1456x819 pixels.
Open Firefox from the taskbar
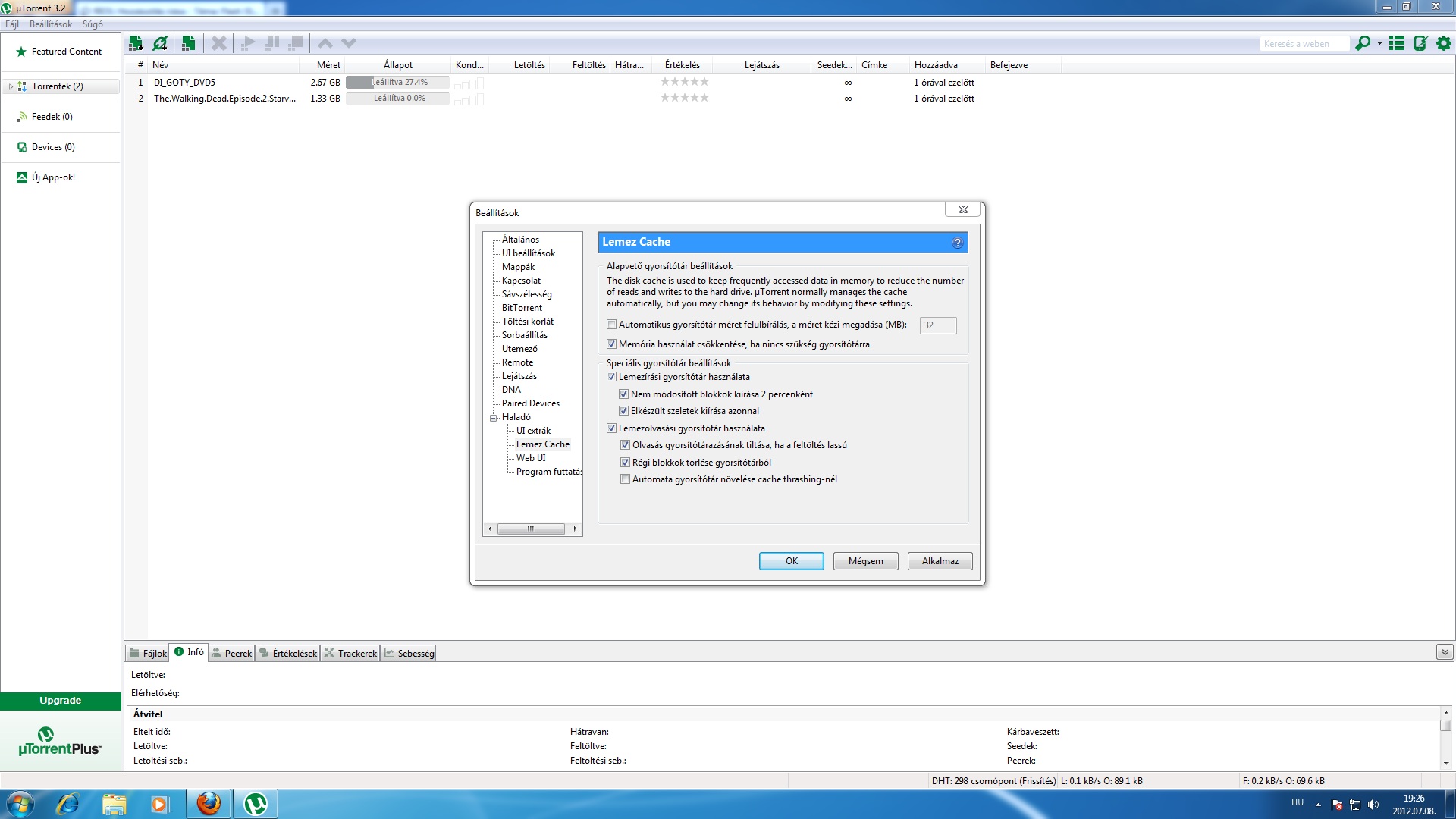(x=209, y=803)
